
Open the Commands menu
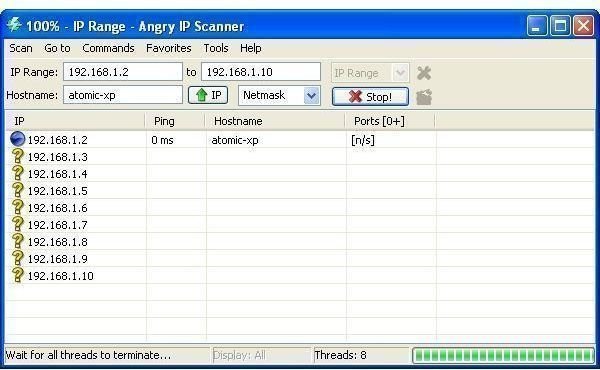pos(108,48)
